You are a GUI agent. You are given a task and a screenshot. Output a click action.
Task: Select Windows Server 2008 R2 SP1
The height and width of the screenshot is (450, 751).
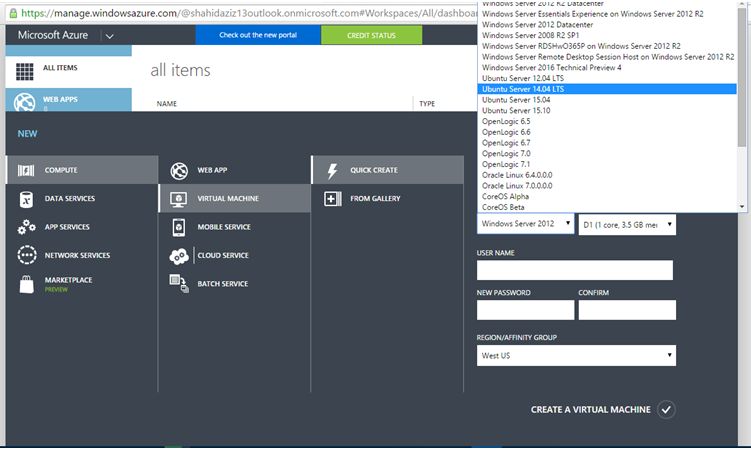[607, 35]
